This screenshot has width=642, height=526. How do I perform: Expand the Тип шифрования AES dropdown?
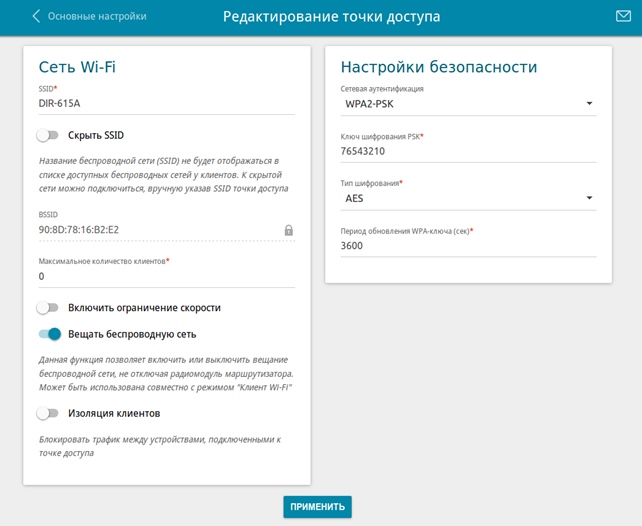468,198
